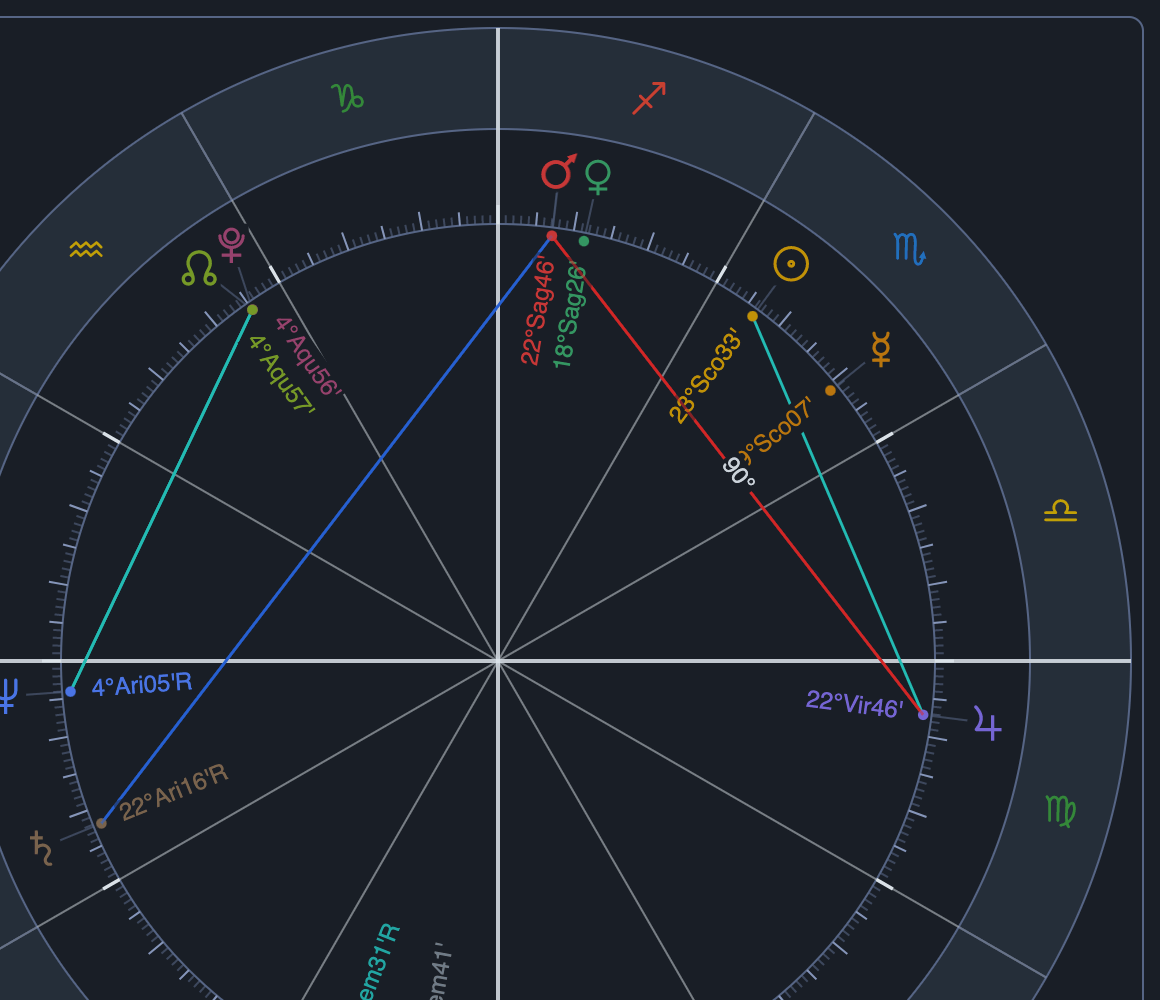This screenshot has height=1000, width=1160.
Task: Click the red Mars position dot
Action: point(552,236)
